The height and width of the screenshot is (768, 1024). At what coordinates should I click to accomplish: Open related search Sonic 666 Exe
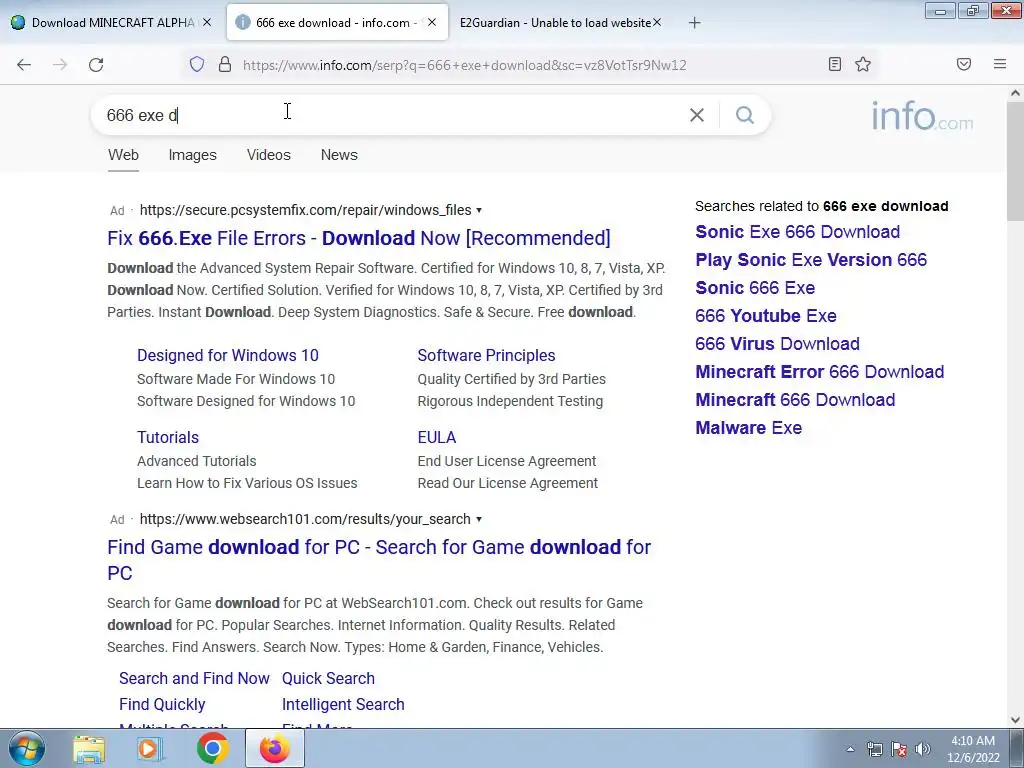coord(755,288)
